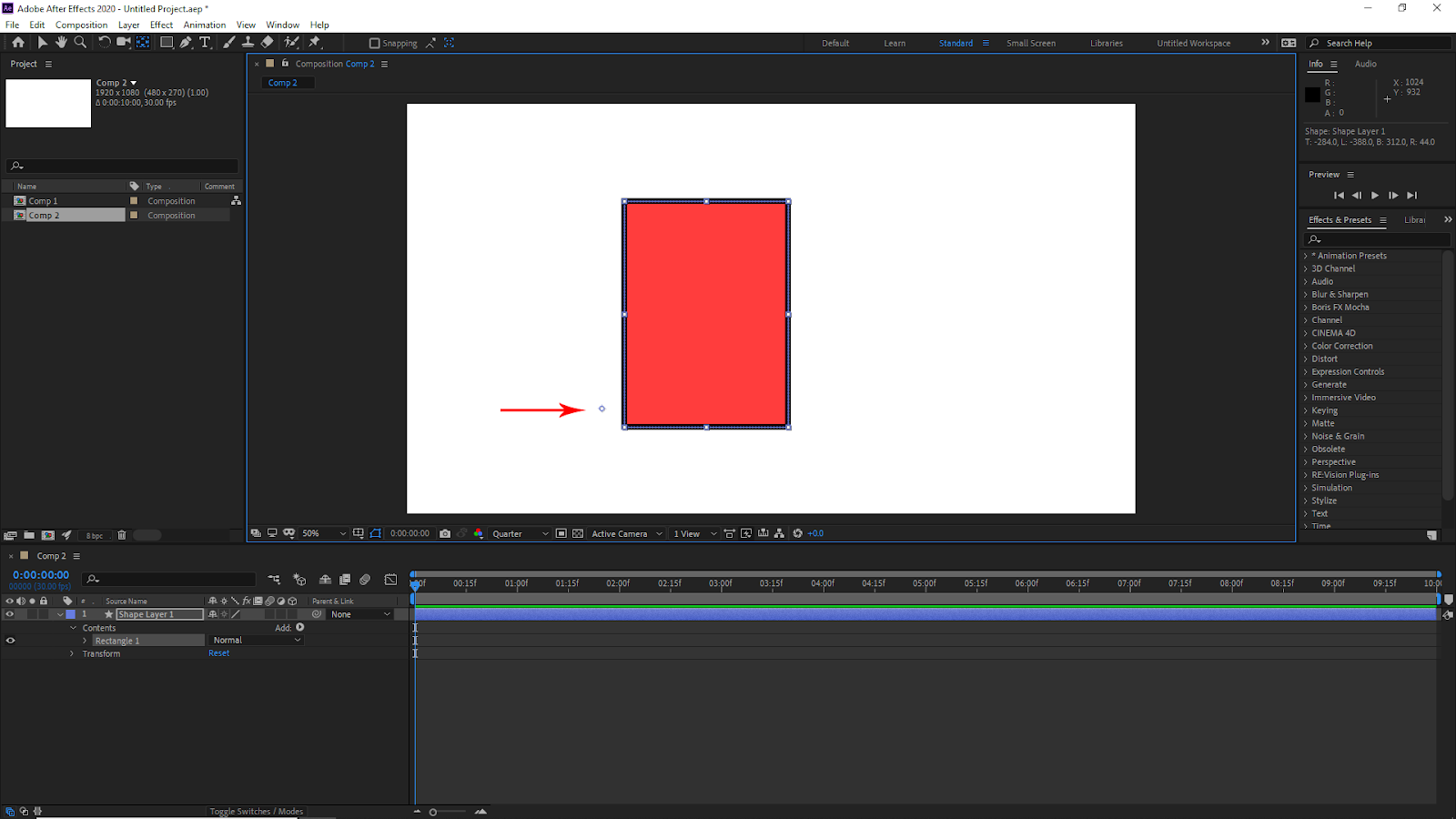Click the timeline zoom slider handle

433,812
